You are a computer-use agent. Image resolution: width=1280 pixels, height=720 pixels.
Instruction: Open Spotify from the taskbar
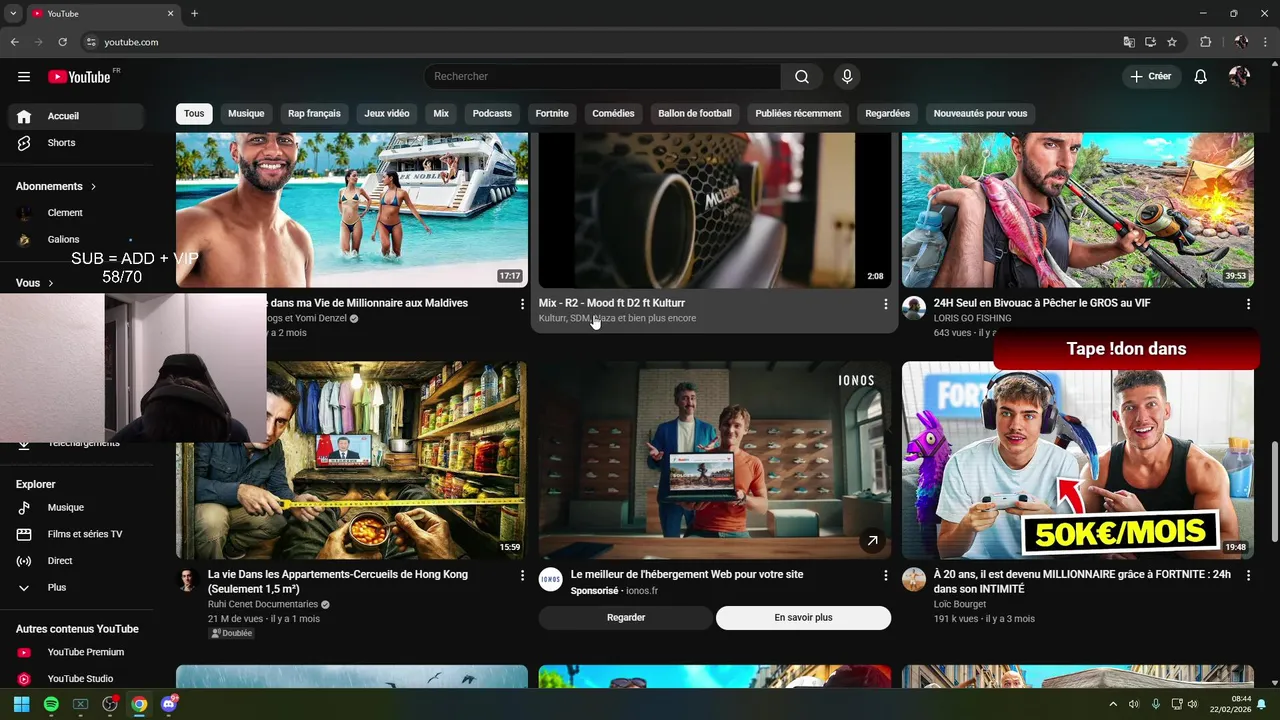tap(51, 704)
